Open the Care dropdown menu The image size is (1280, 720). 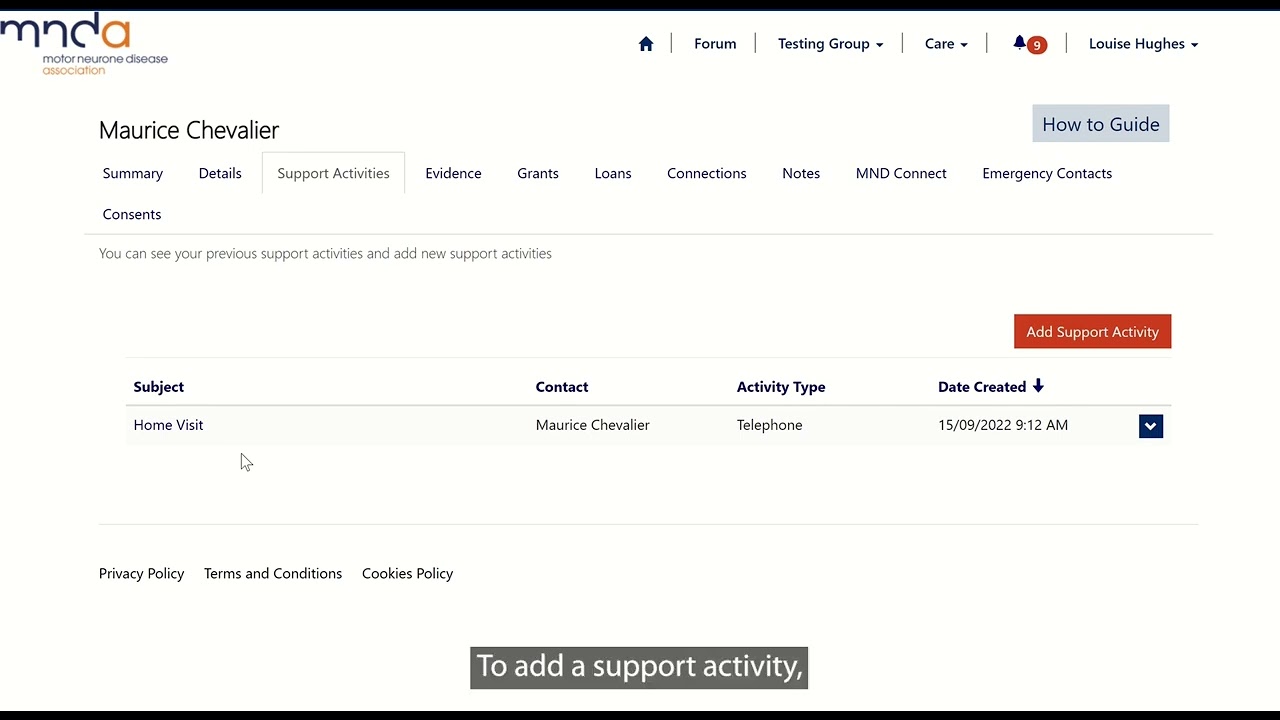(946, 44)
